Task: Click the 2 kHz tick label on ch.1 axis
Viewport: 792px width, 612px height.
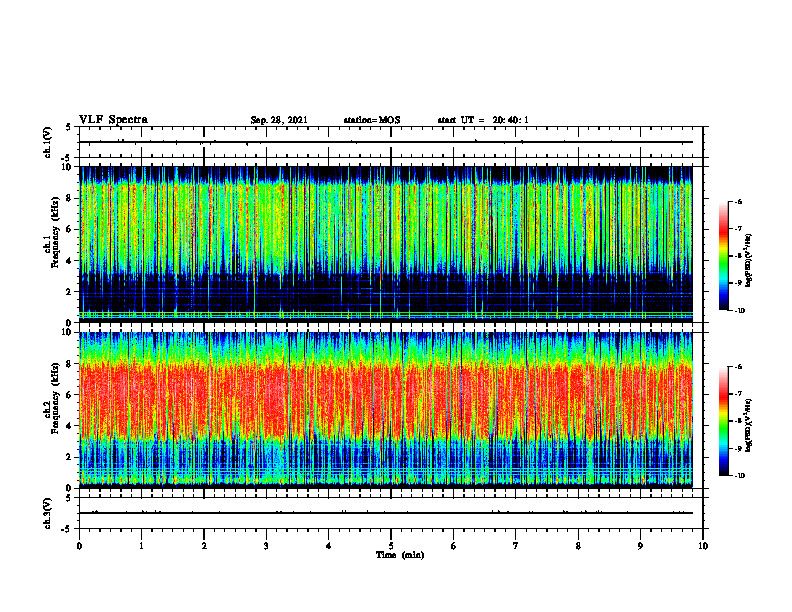Action: [70, 292]
